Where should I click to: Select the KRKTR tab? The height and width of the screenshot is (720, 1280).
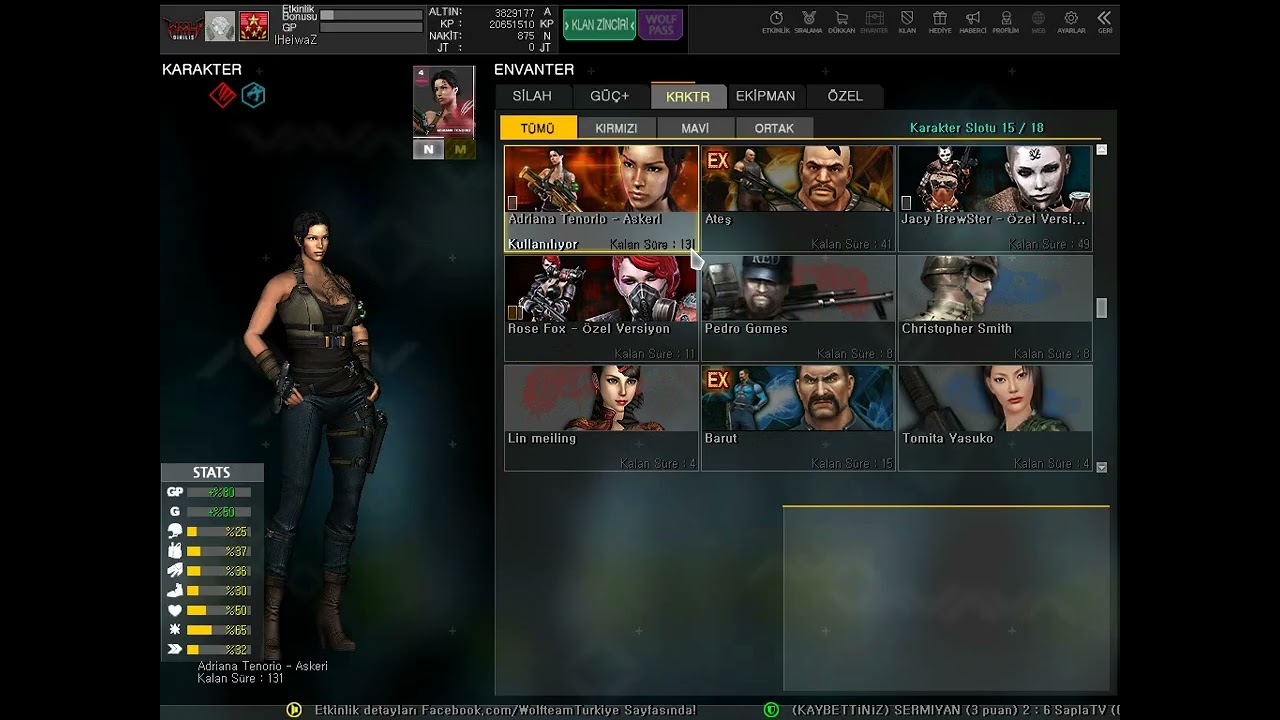688,96
